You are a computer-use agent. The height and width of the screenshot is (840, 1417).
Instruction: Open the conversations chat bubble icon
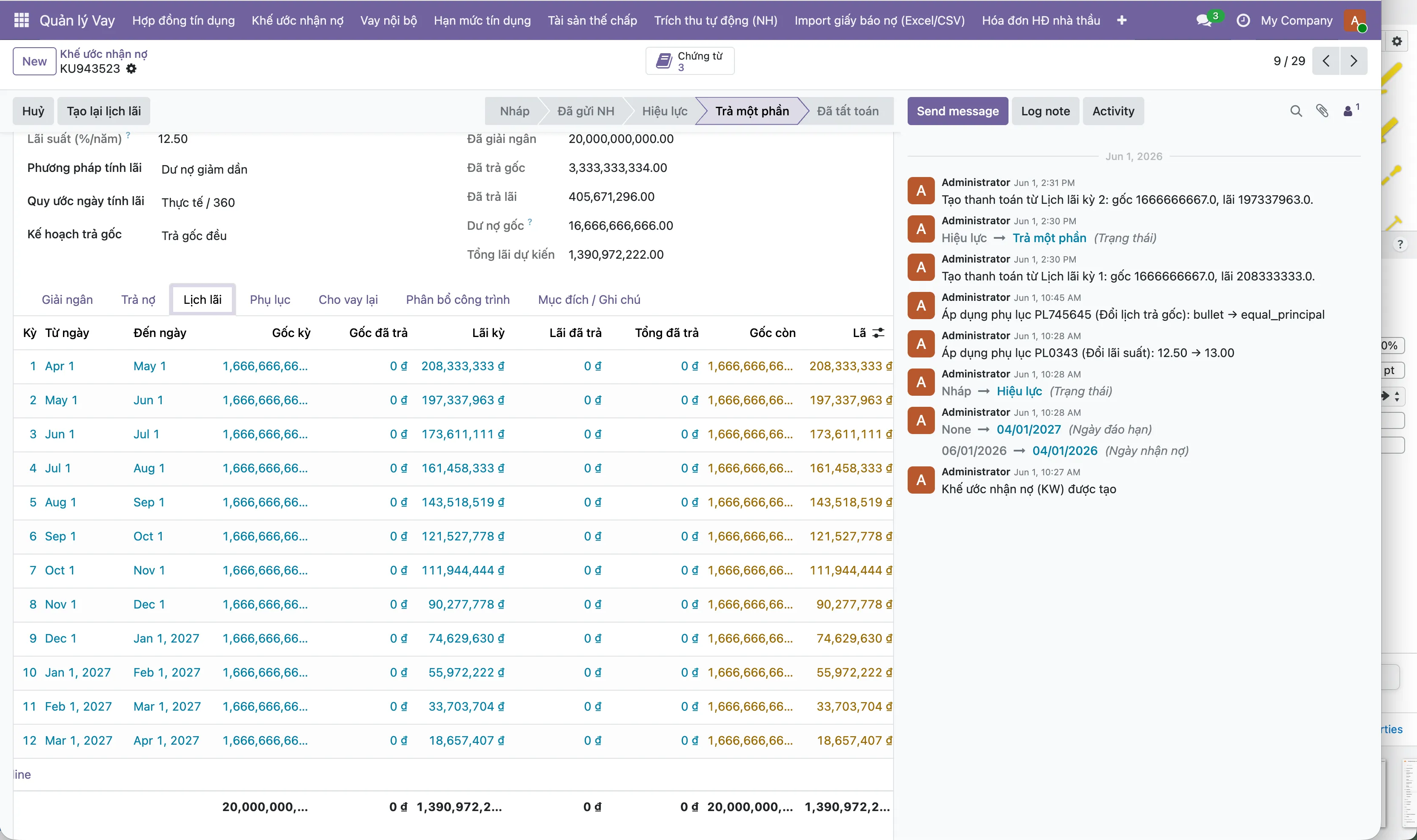(x=1204, y=20)
